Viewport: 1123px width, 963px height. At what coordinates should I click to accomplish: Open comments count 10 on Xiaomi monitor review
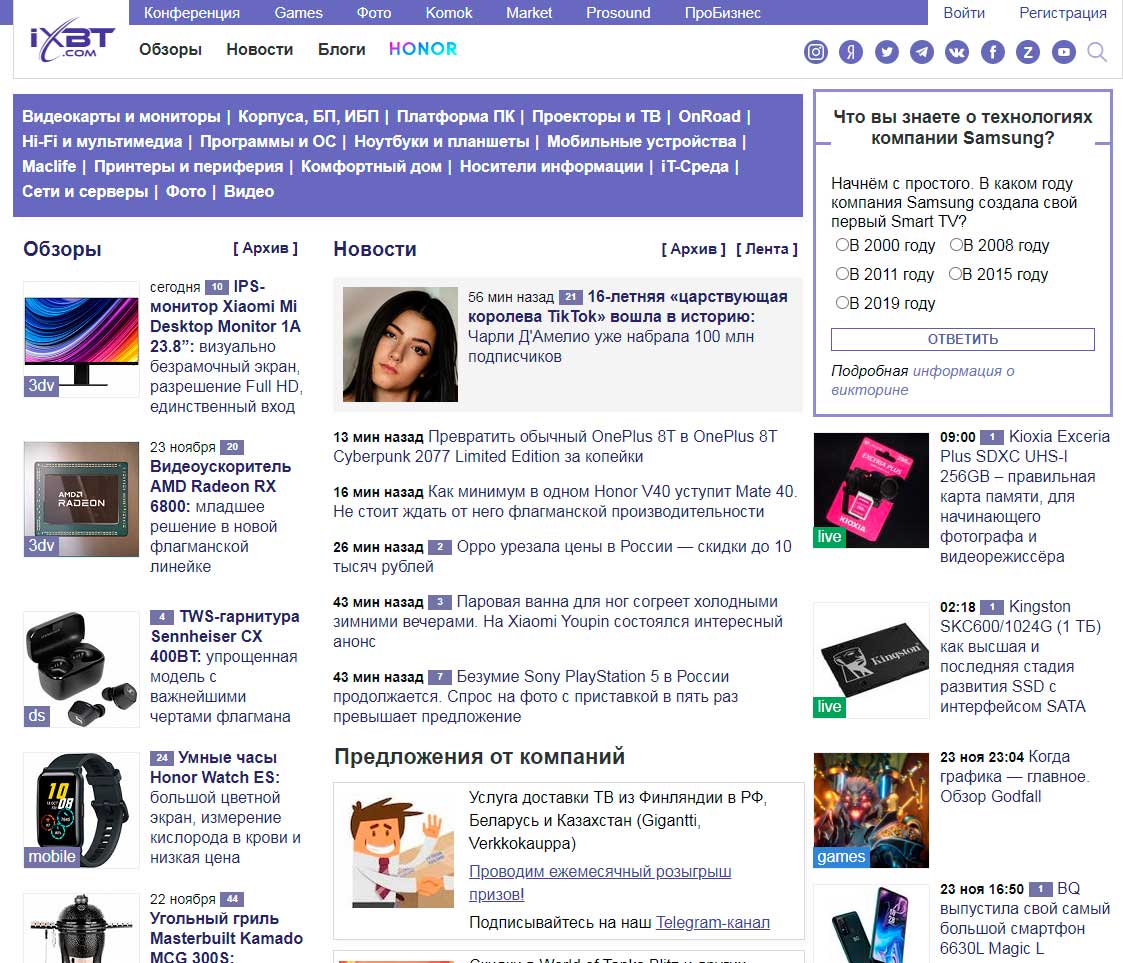coord(217,287)
